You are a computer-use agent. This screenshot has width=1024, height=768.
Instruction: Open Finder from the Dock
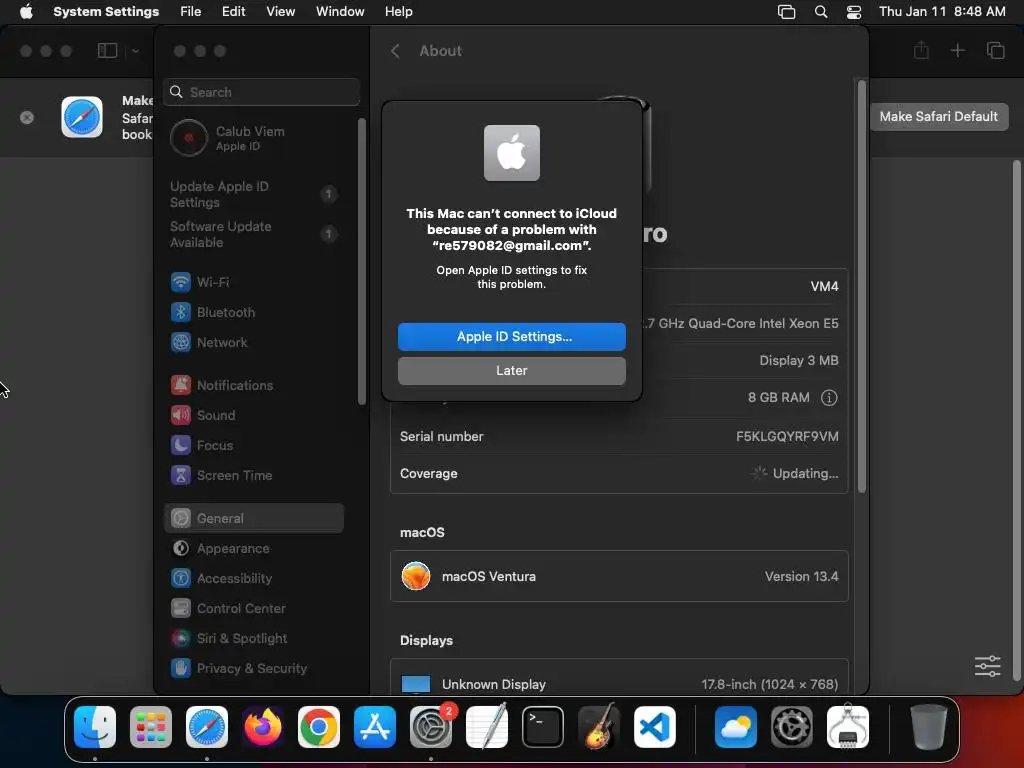(x=95, y=727)
